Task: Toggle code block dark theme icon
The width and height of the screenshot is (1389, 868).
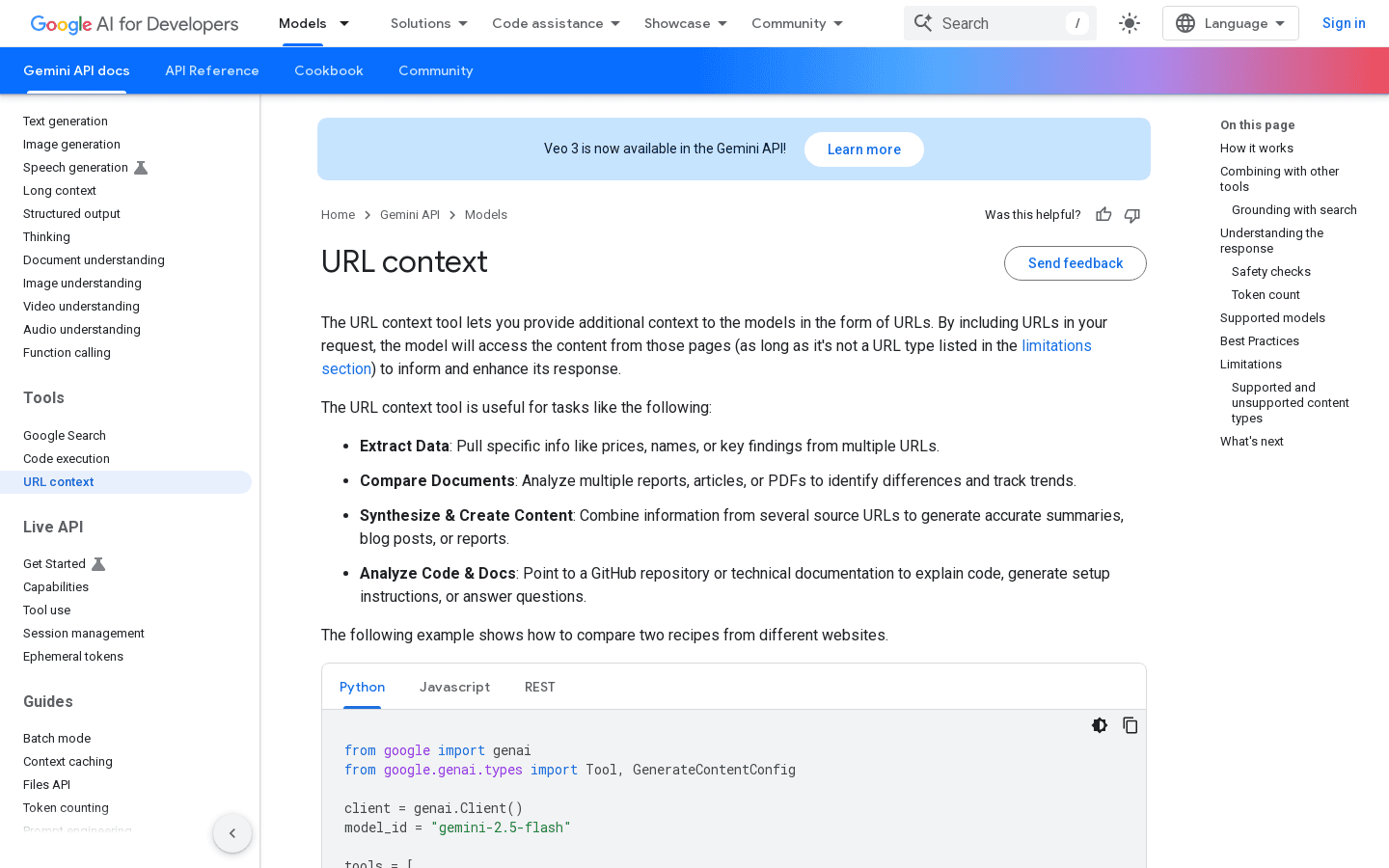Action: point(1100,725)
